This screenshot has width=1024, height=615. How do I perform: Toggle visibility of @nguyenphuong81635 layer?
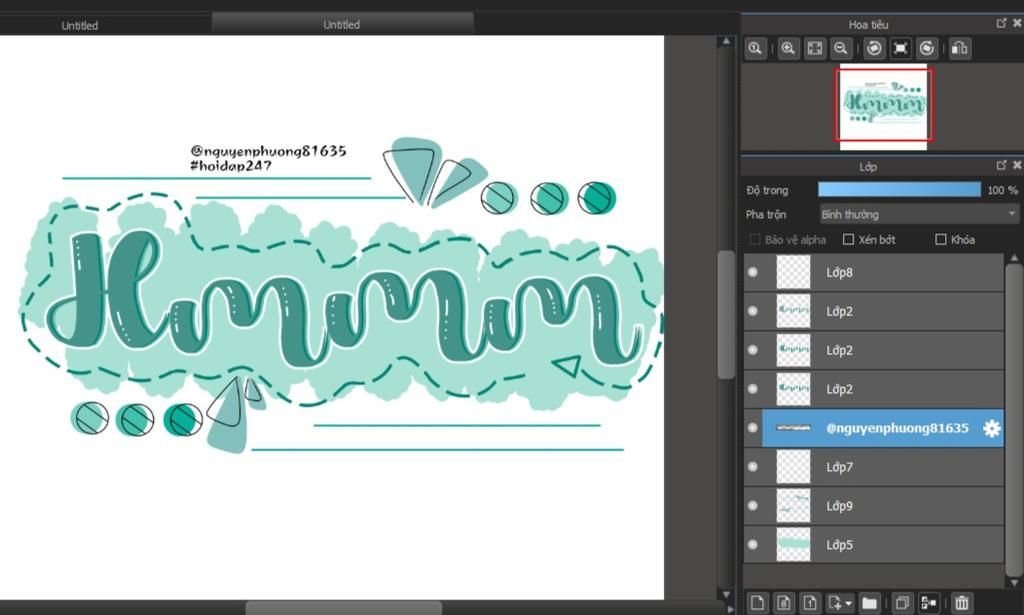click(753, 428)
